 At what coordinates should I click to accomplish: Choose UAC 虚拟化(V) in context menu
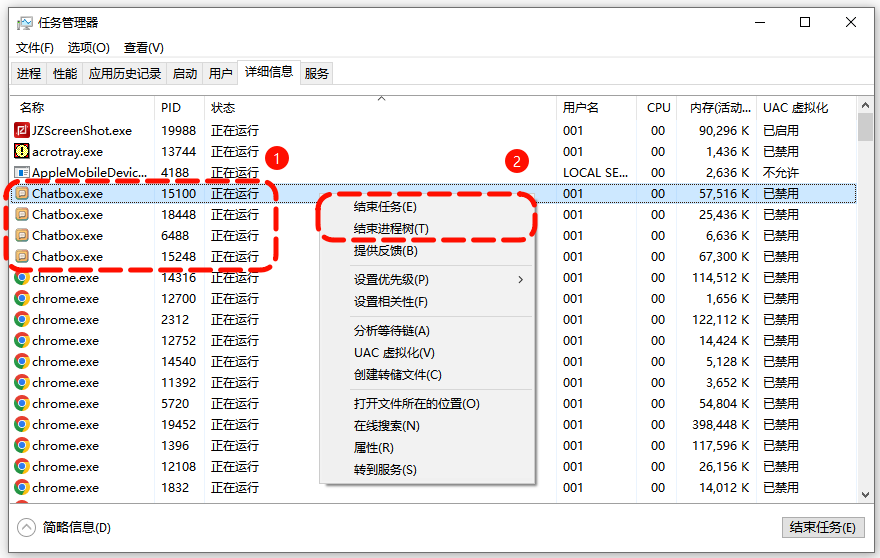tap(394, 353)
